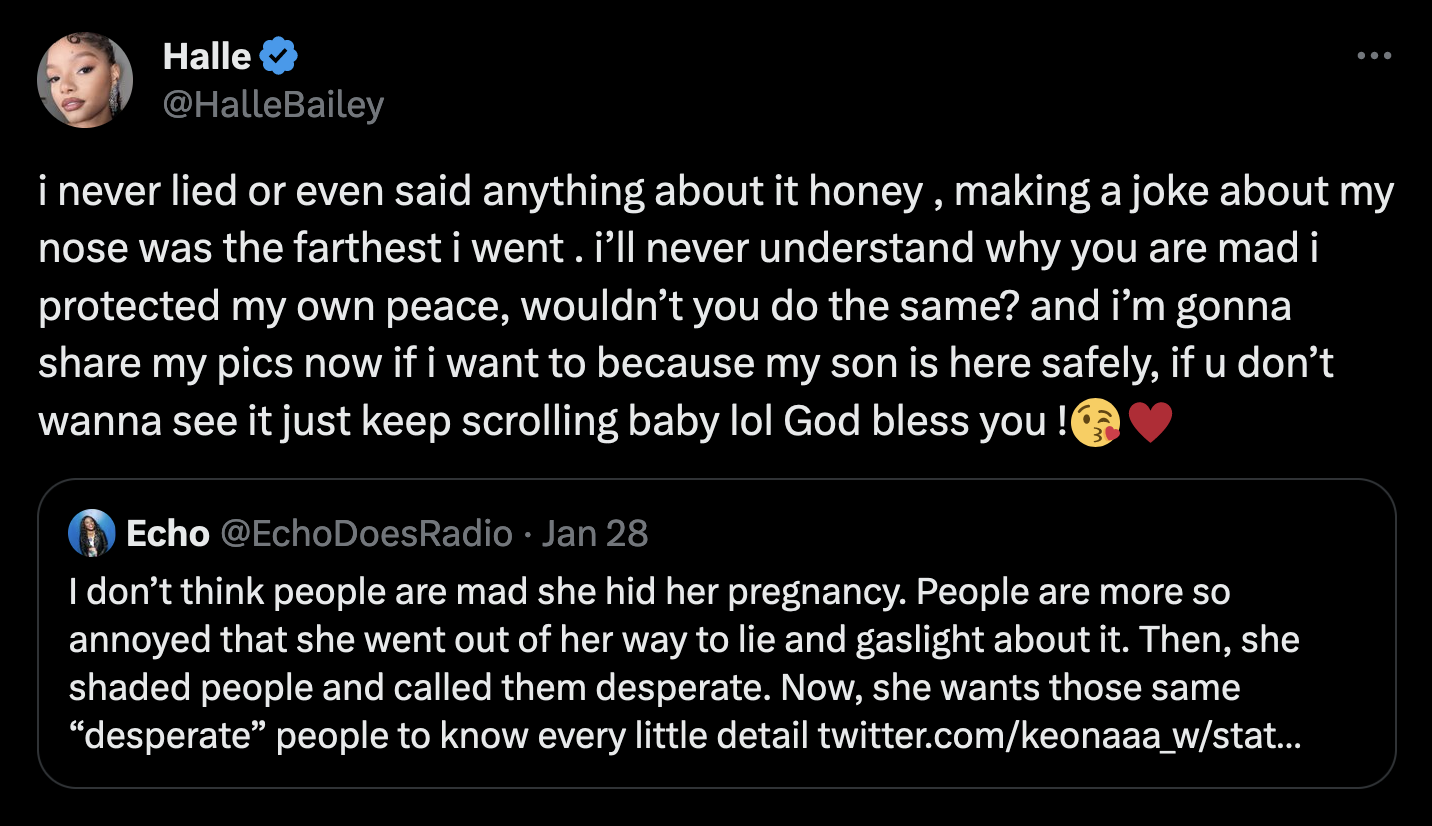Open Echo's display name

point(166,533)
